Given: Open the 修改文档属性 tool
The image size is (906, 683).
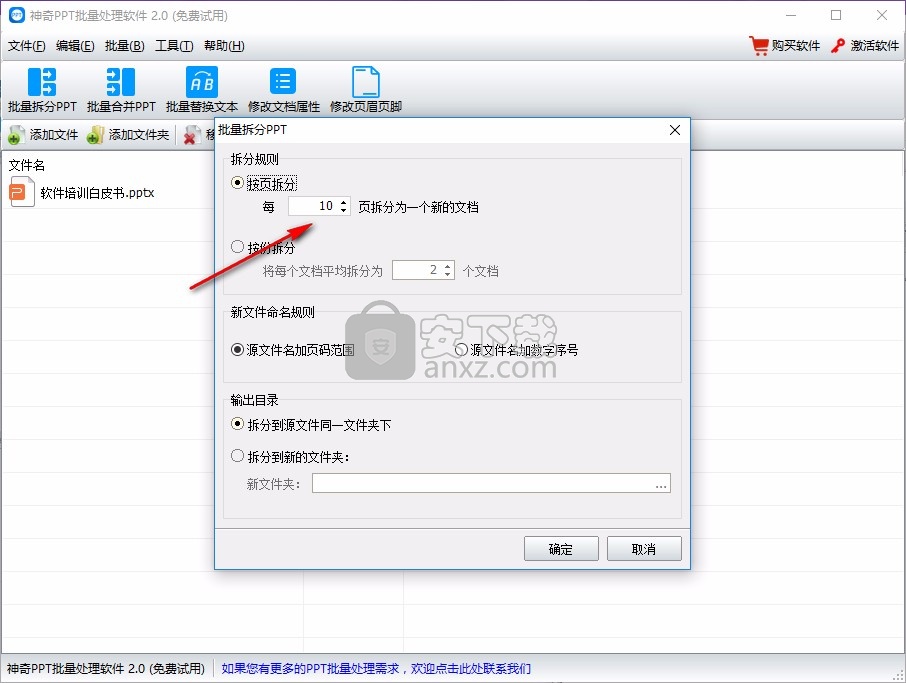Looking at the screenshot, I should [283, 90].
